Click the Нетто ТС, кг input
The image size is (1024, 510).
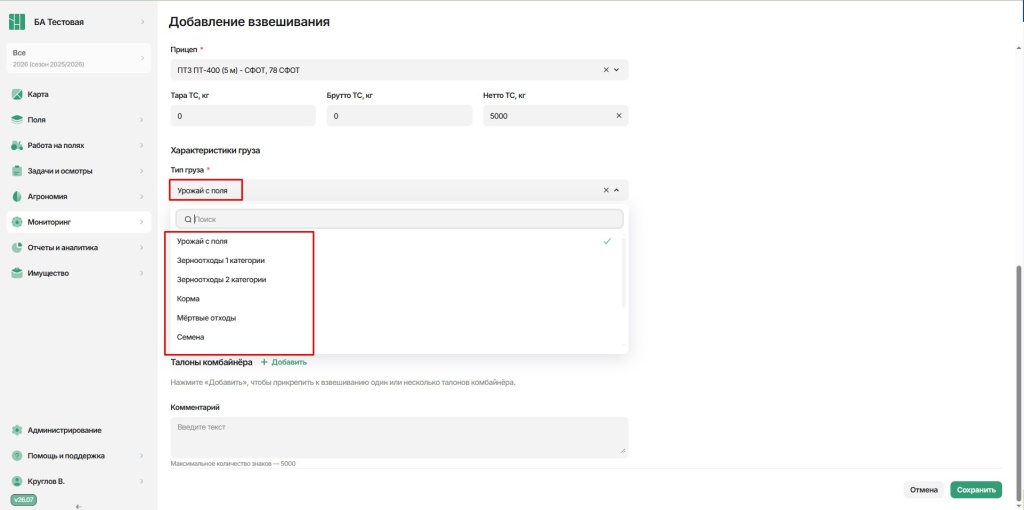pyautogui.click(x=556, y=116)
